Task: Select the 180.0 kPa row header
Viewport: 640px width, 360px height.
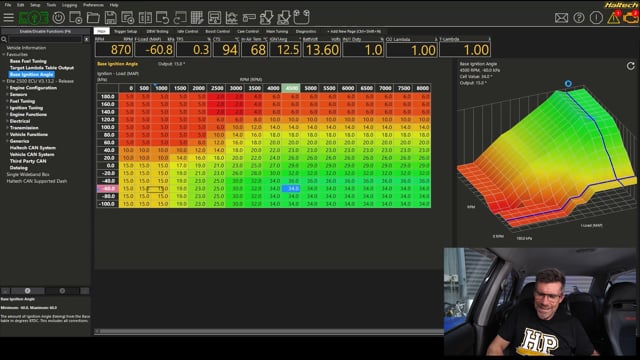Action: (107, 96)
